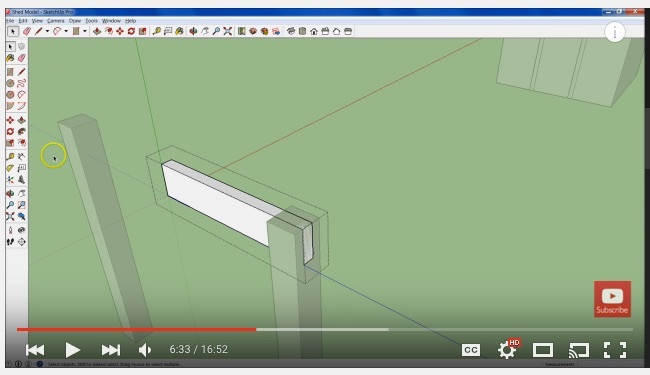
Task: Toggle closed captions CC button
Action: pyautogui.click(x=471, y=350)
